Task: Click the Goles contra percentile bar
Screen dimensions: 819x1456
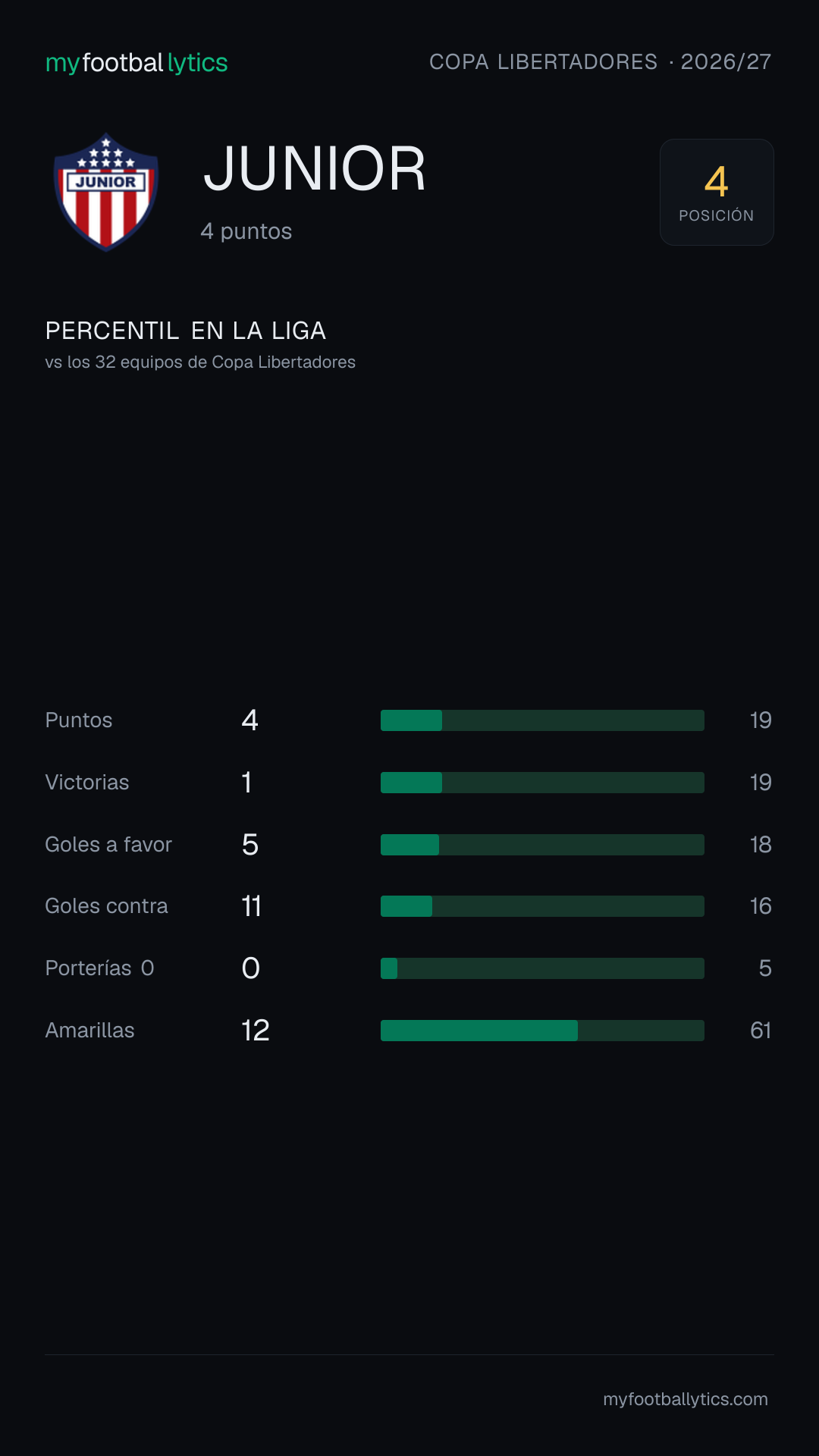Action: pos(542,906)
